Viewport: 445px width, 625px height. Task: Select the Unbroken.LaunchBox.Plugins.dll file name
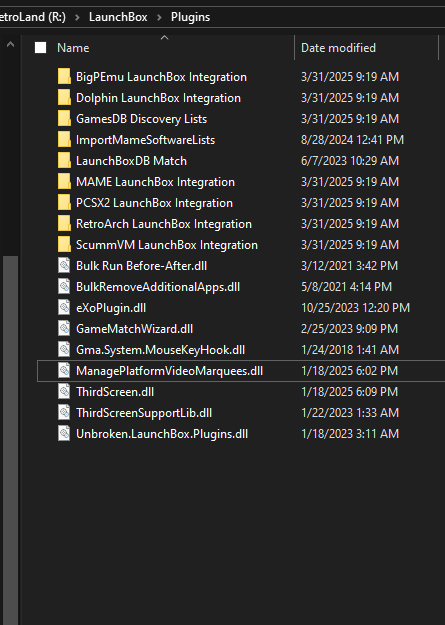point(162,433)
